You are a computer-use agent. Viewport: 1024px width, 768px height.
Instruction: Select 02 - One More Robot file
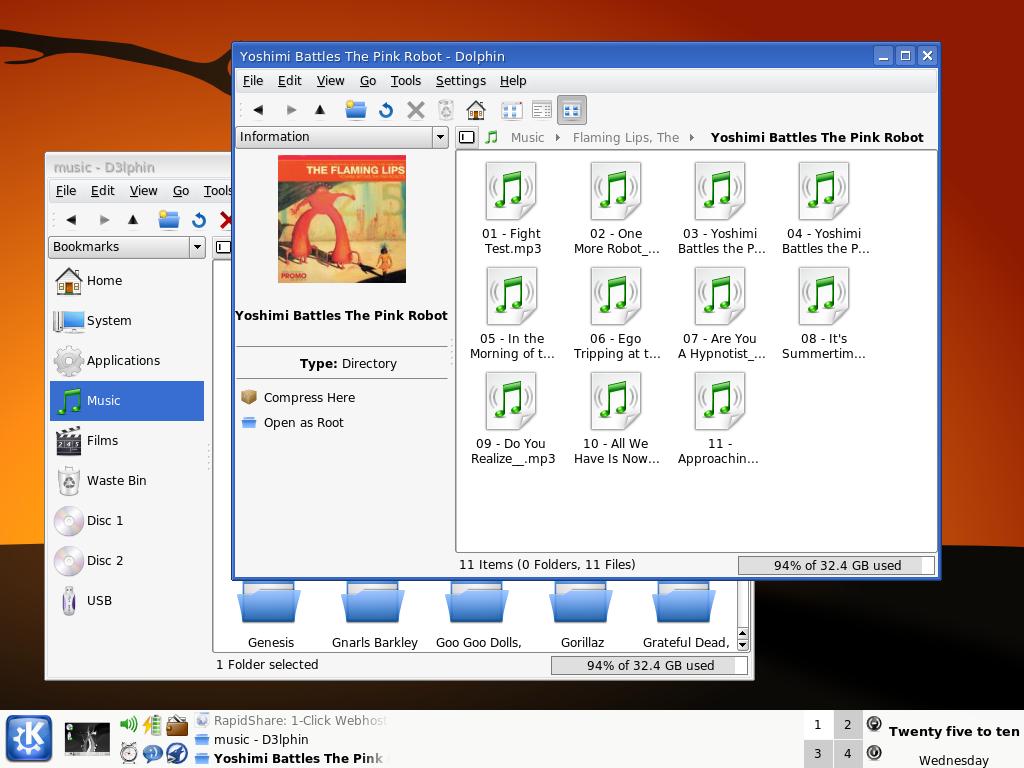616,209
